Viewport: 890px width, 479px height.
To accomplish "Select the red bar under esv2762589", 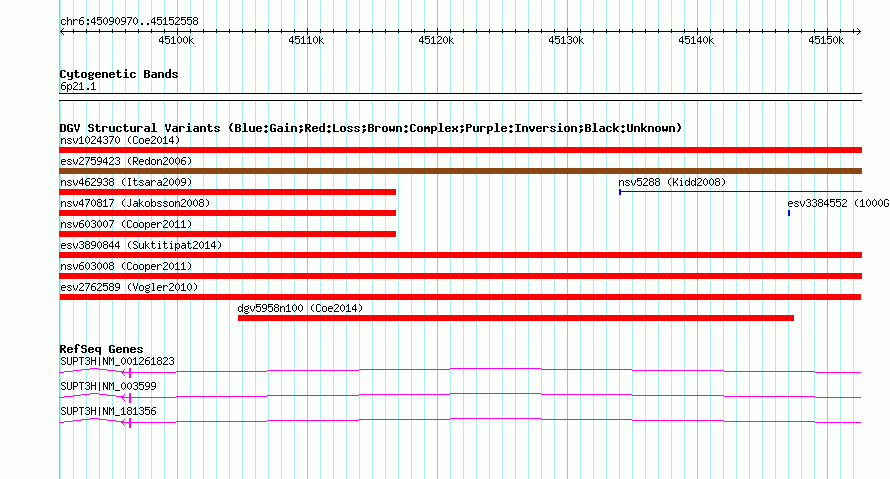I will (x=460, y=297).
